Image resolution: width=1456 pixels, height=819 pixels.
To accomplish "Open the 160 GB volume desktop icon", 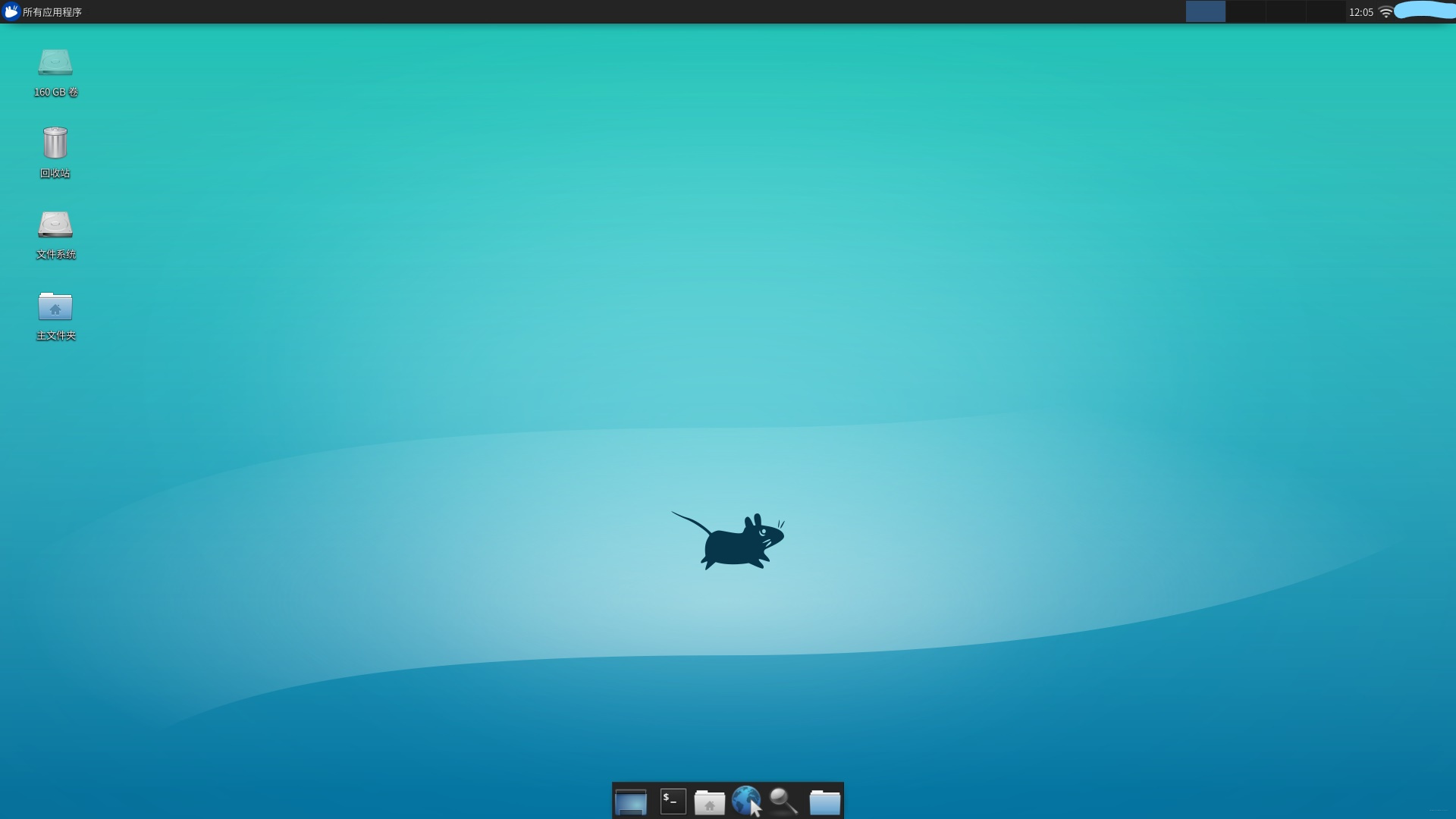I will [55, 63].
